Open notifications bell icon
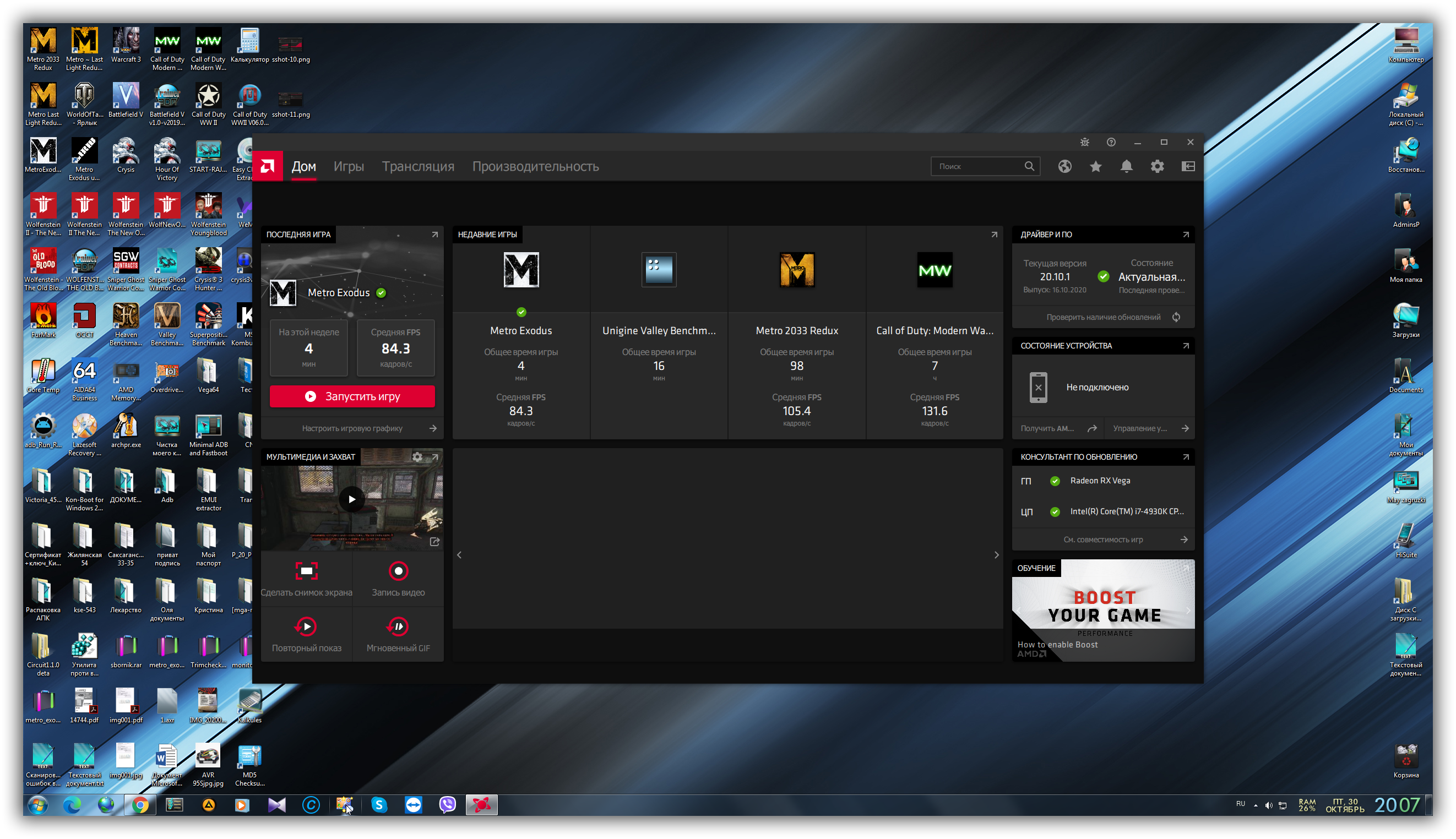The image size is (1456, 839). (x=1126, y=166)
